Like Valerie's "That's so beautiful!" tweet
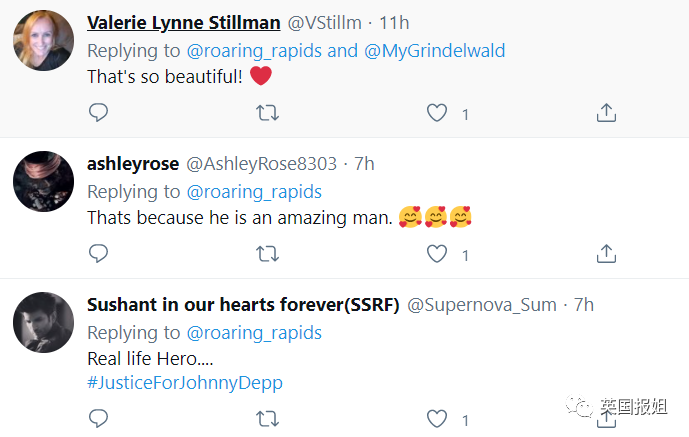 [437, 113]
